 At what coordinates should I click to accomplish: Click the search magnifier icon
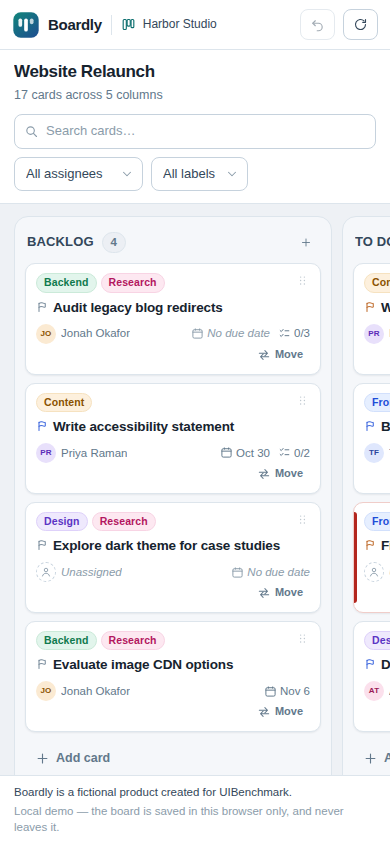(32, 131)
